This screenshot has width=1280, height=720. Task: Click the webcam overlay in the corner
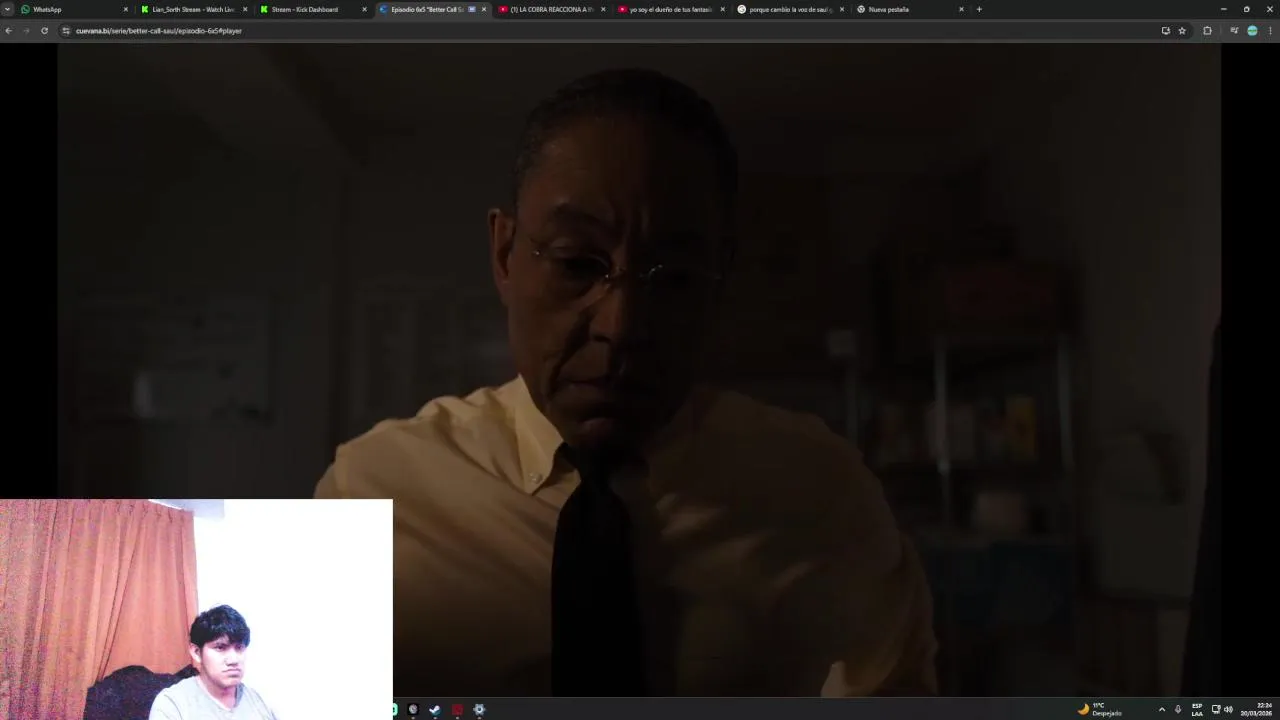(196, 609)
